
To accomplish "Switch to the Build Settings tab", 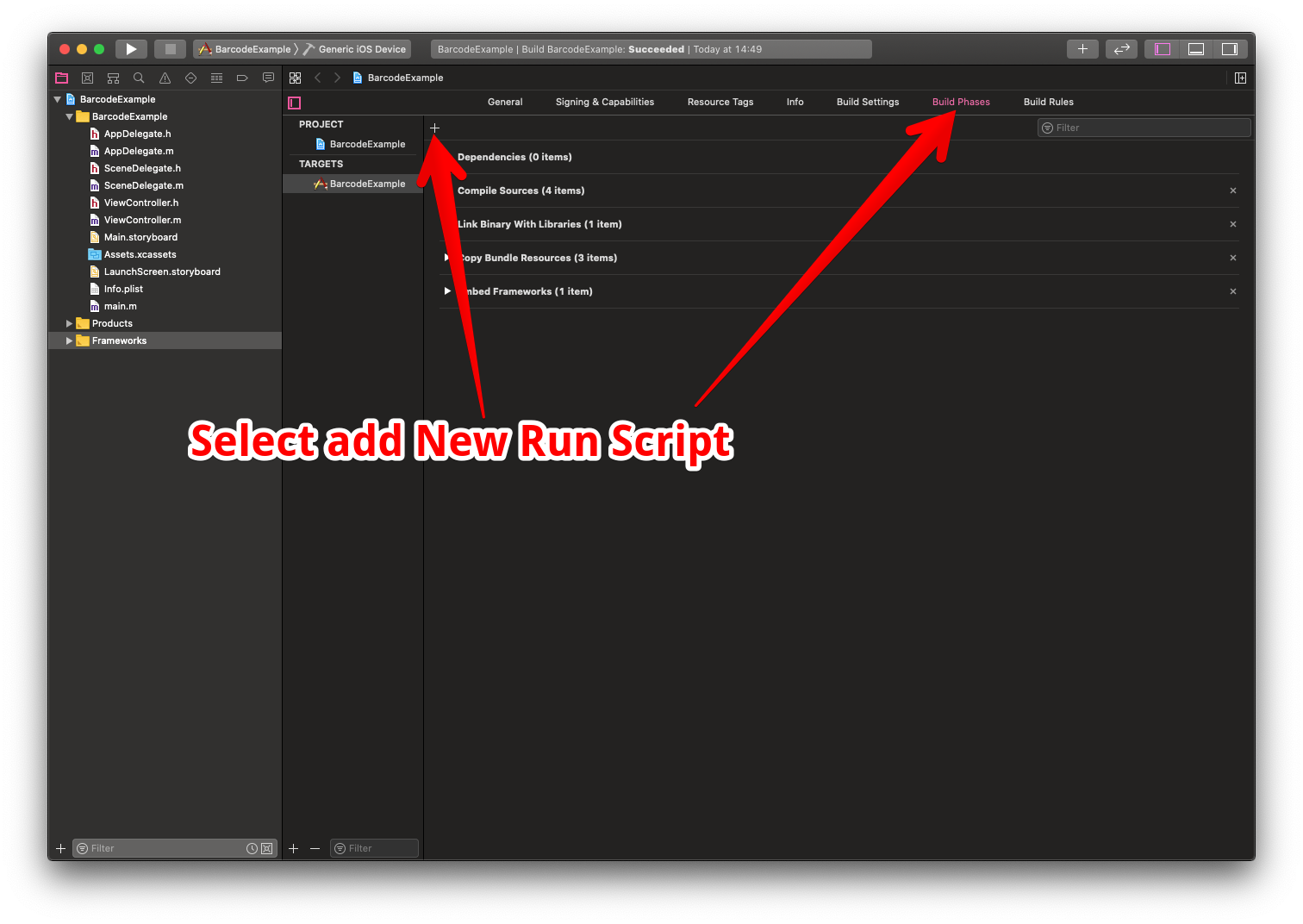I will [x=867, y=102].
